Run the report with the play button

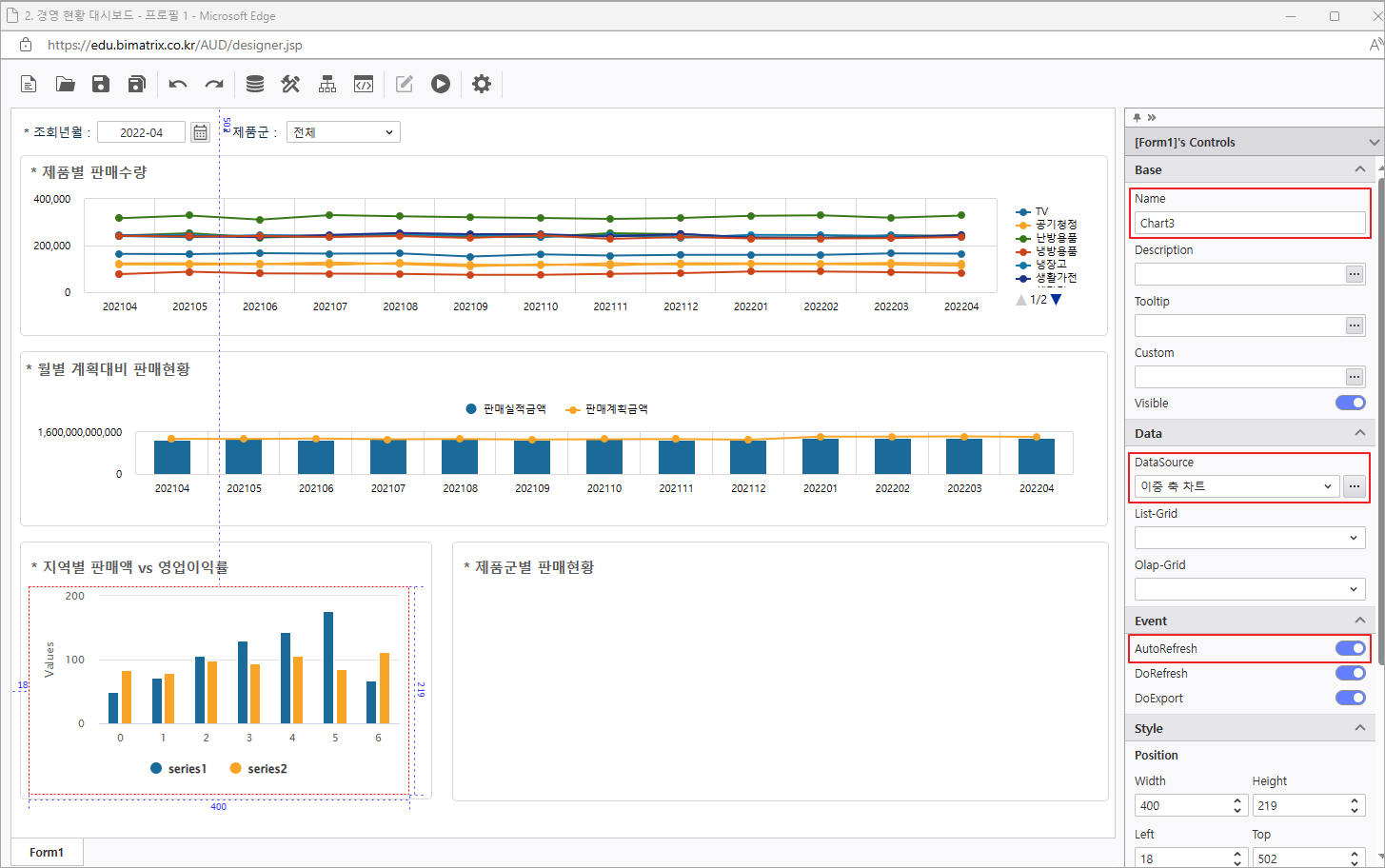click(440, 84)
